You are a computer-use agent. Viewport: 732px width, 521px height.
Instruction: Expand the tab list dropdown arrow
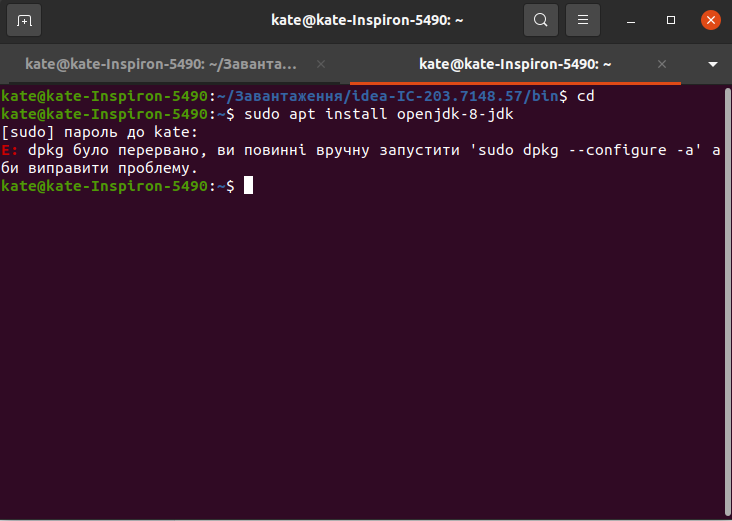click(712, 64)
